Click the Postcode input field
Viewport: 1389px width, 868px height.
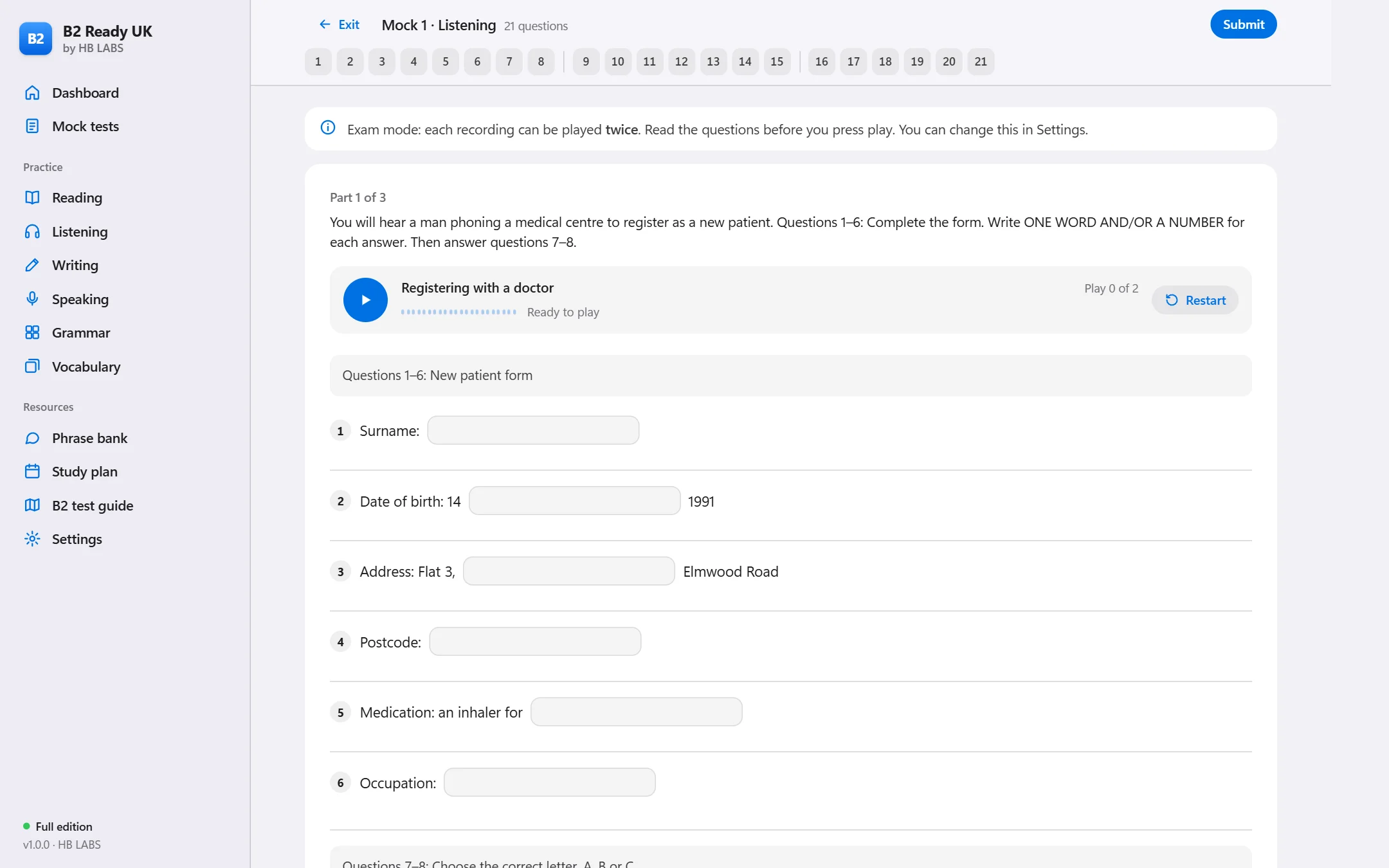coord(535,642)
